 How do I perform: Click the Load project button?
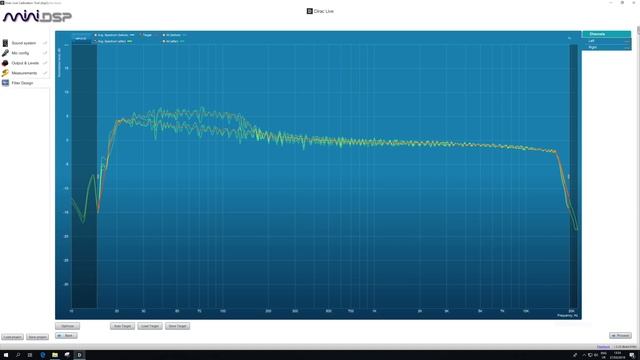(13, 337)
